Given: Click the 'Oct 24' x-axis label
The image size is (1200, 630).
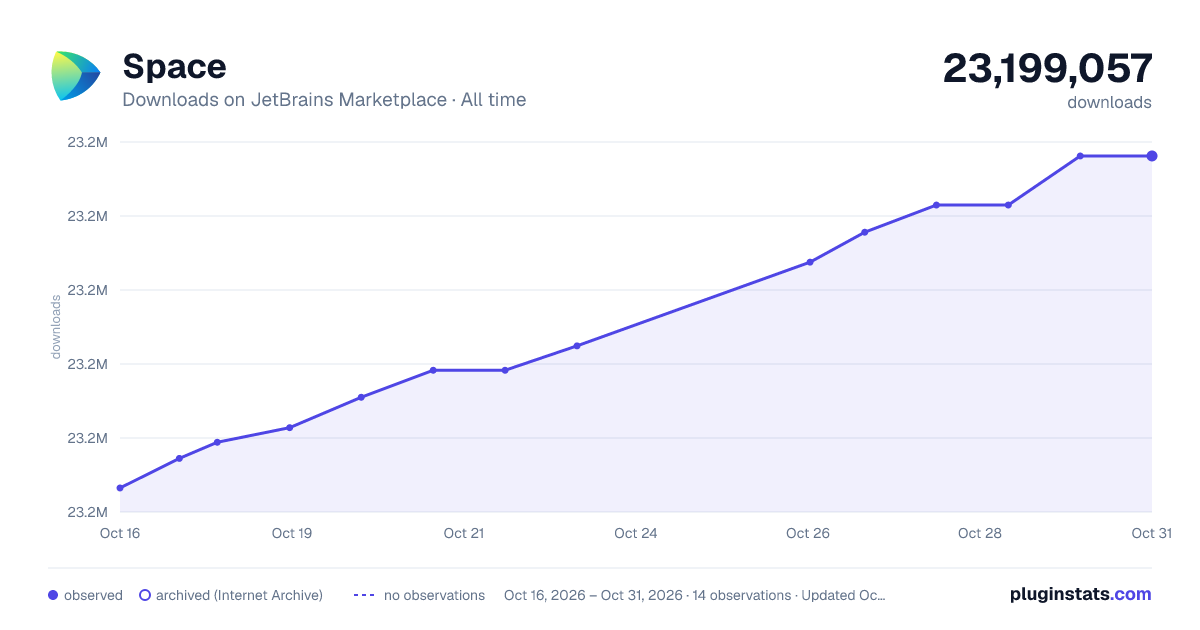Looking at the screenshot, I should pos(636,533).
